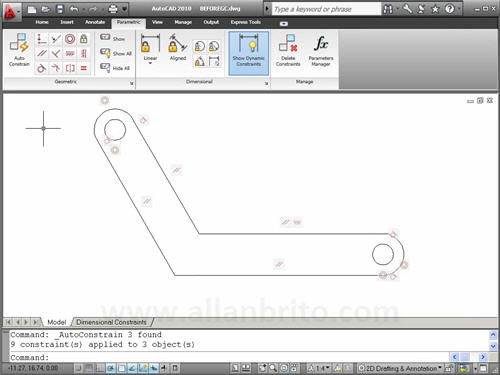Create a new drawing from Quick Access
The height and width of the screenshot is (375, 500).
tap(32, 9)
